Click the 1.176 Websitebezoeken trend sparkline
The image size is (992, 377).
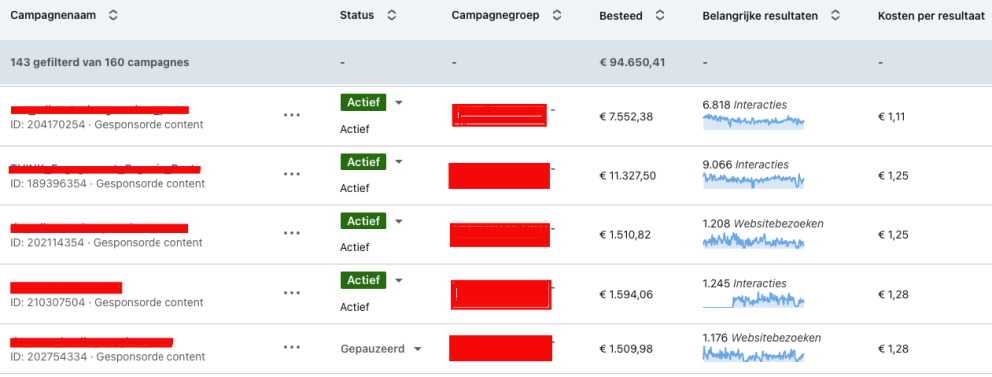[x=753, y=355]
